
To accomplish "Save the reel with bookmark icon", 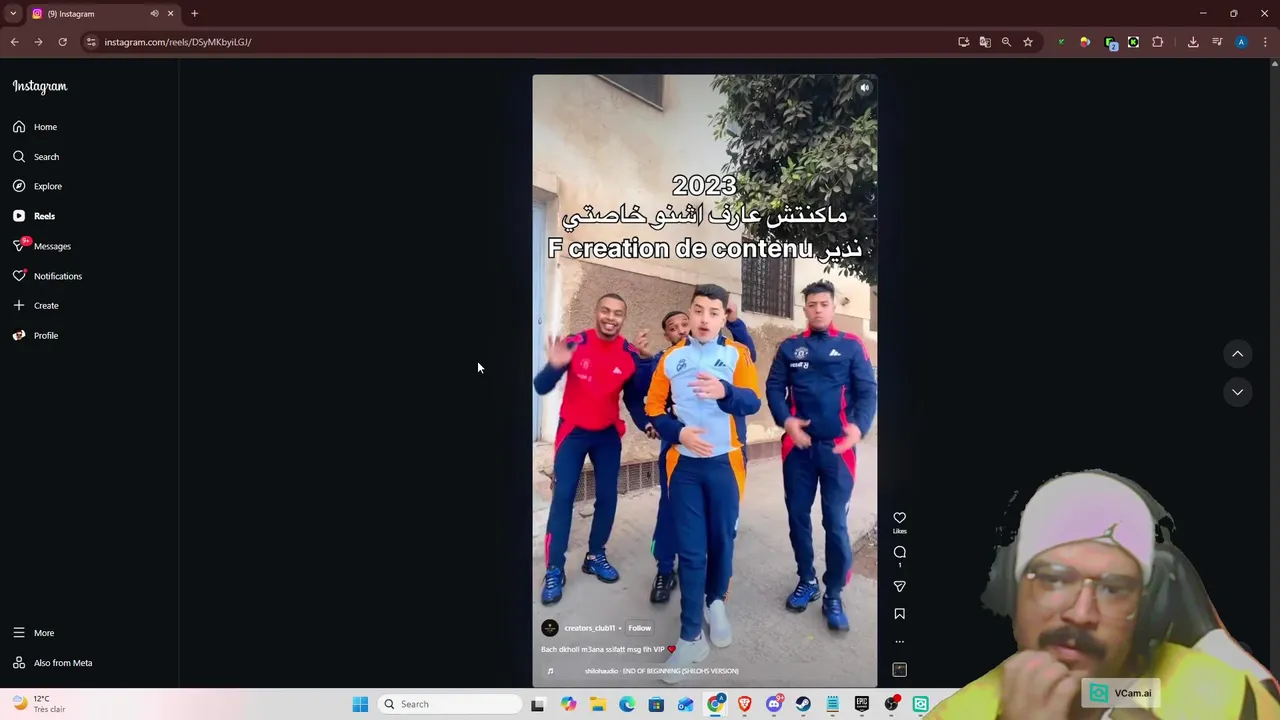I will pos(899,614).
